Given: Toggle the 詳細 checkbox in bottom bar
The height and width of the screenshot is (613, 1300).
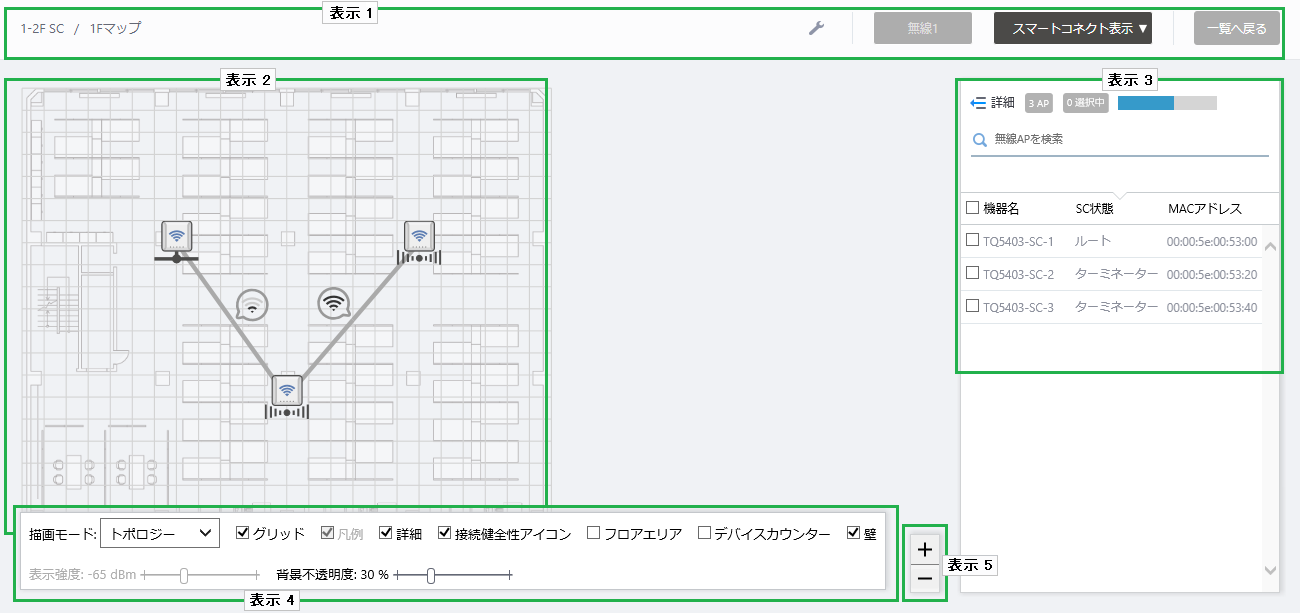Looking at the screenshot, I should pyautogui.click(x=386, y=534).
